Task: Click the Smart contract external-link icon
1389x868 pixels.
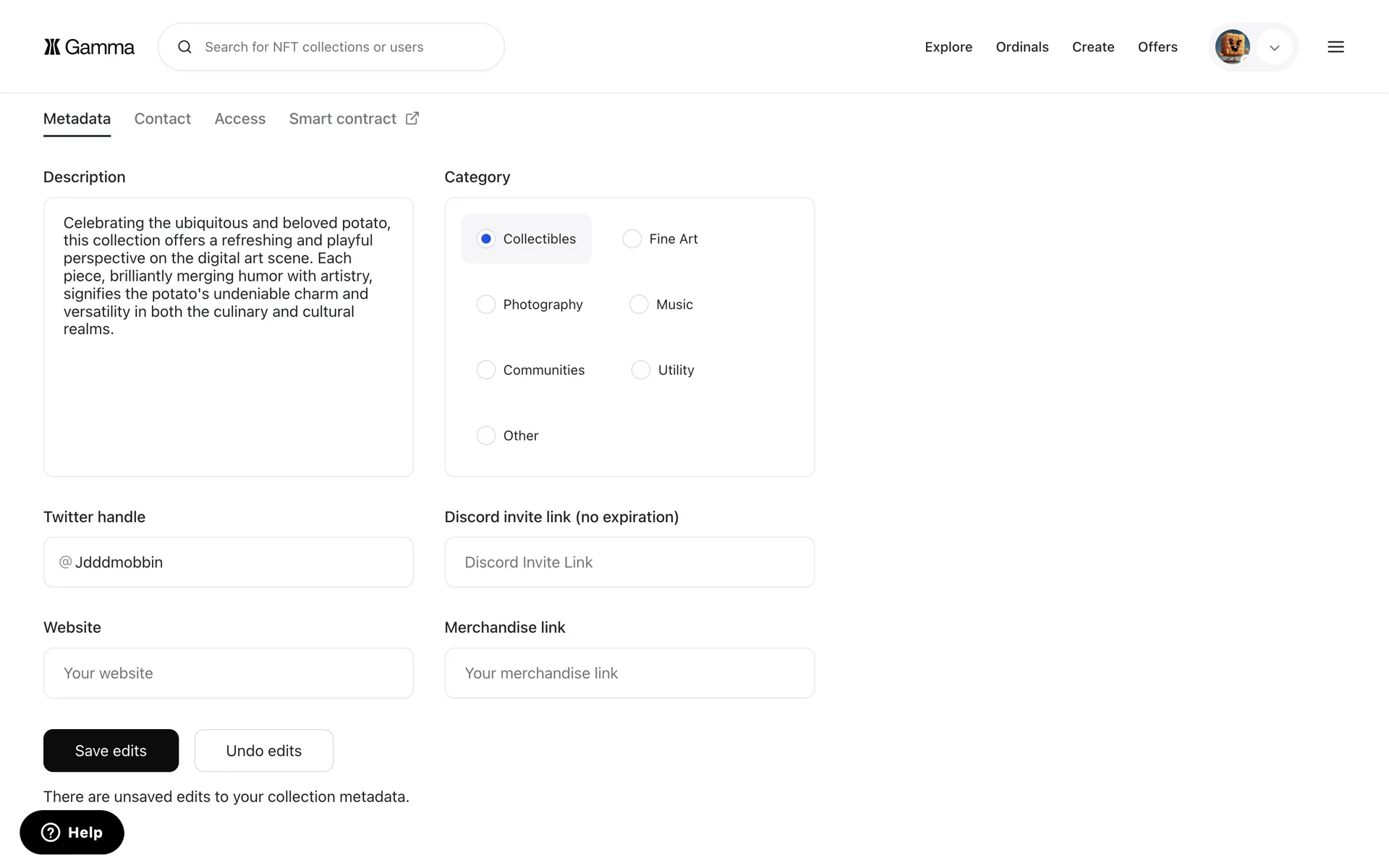Action: pyautogui.click(x=412, y=118)
